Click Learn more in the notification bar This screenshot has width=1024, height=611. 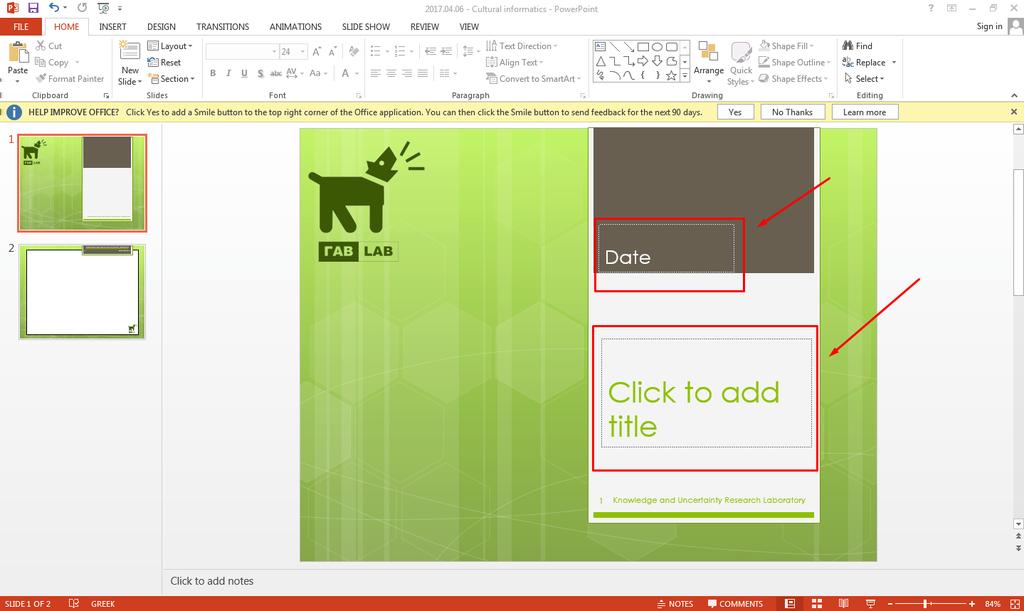865,112
